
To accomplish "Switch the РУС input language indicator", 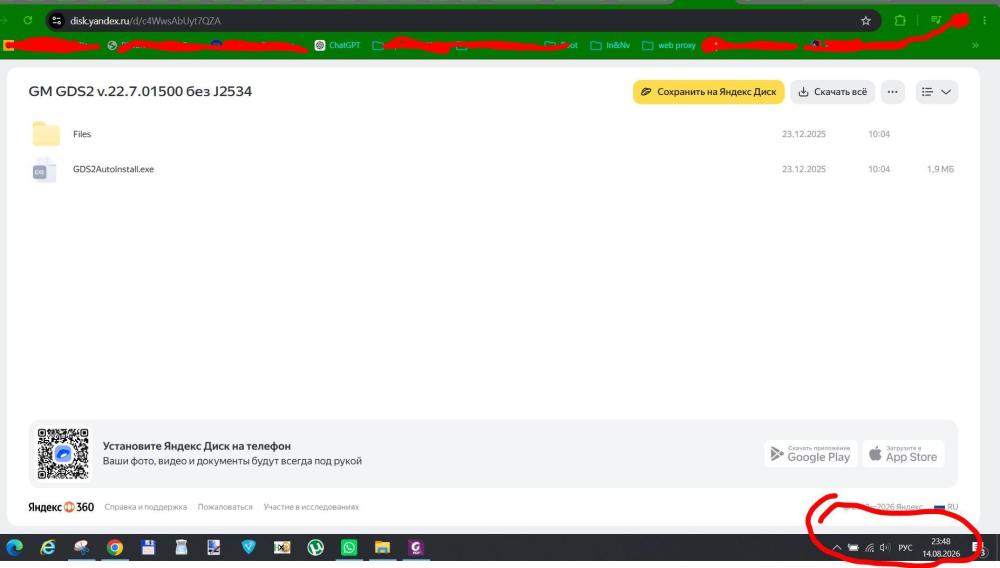I will click(905, 548).
